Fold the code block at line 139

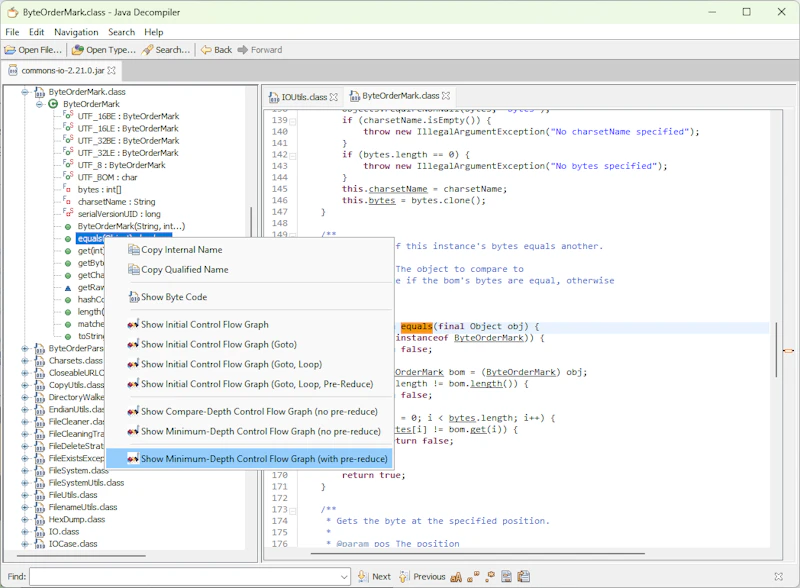pos(293,121)
